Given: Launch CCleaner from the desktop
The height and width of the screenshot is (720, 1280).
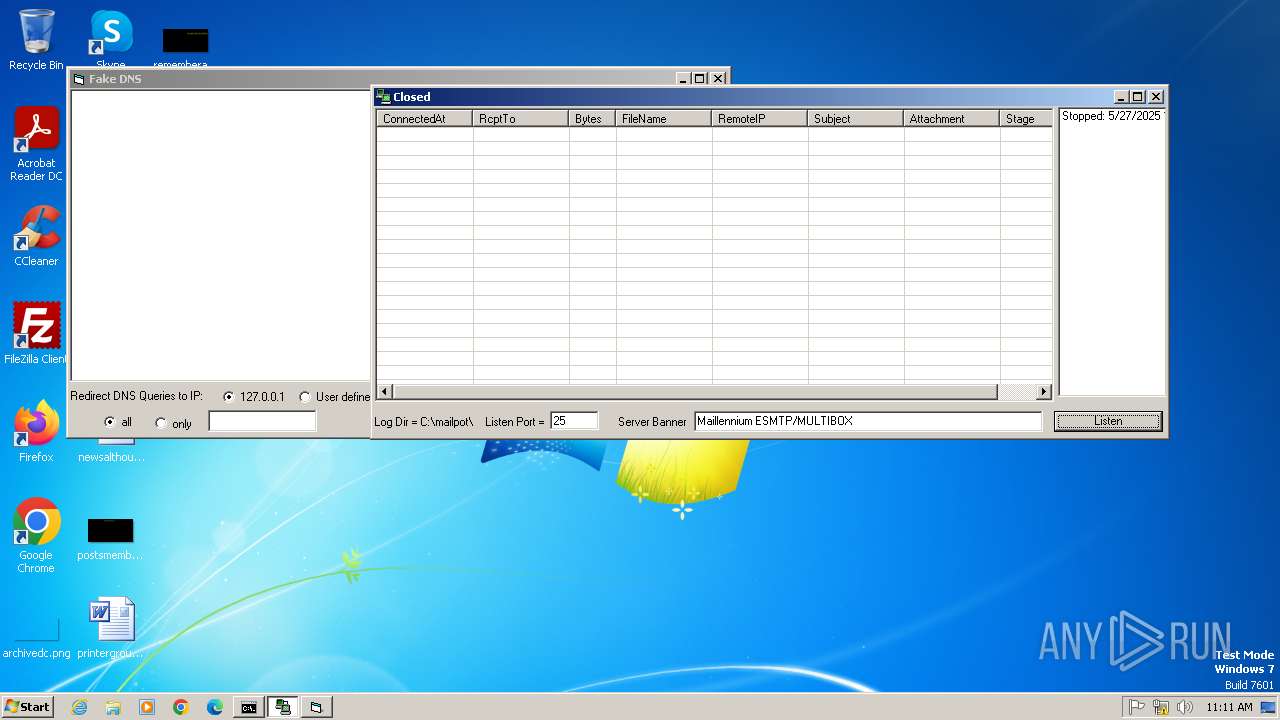Looking at the screenshot, I should pyautogui.click(x=36, y=236).
